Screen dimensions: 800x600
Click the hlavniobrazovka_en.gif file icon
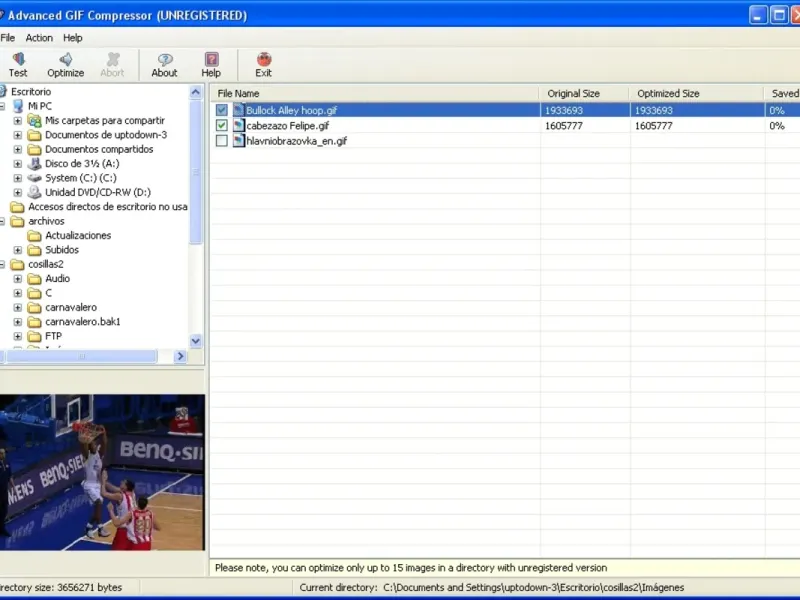[x=239, y=141]
